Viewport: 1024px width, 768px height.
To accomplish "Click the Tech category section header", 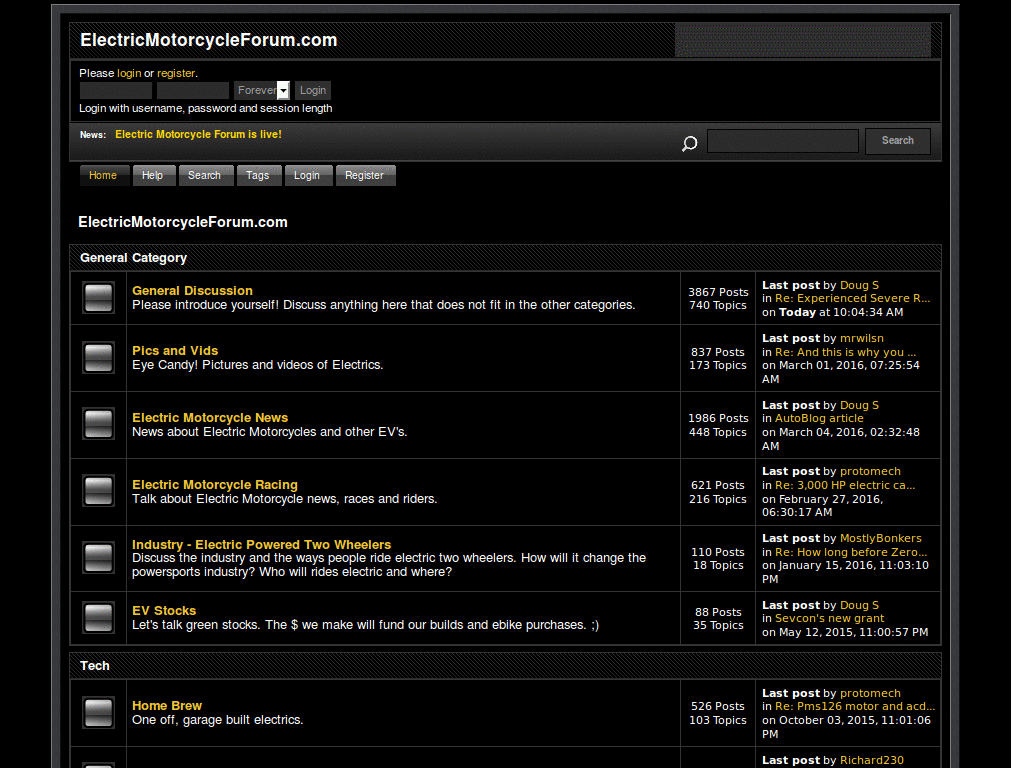I will tap(95, 666).
